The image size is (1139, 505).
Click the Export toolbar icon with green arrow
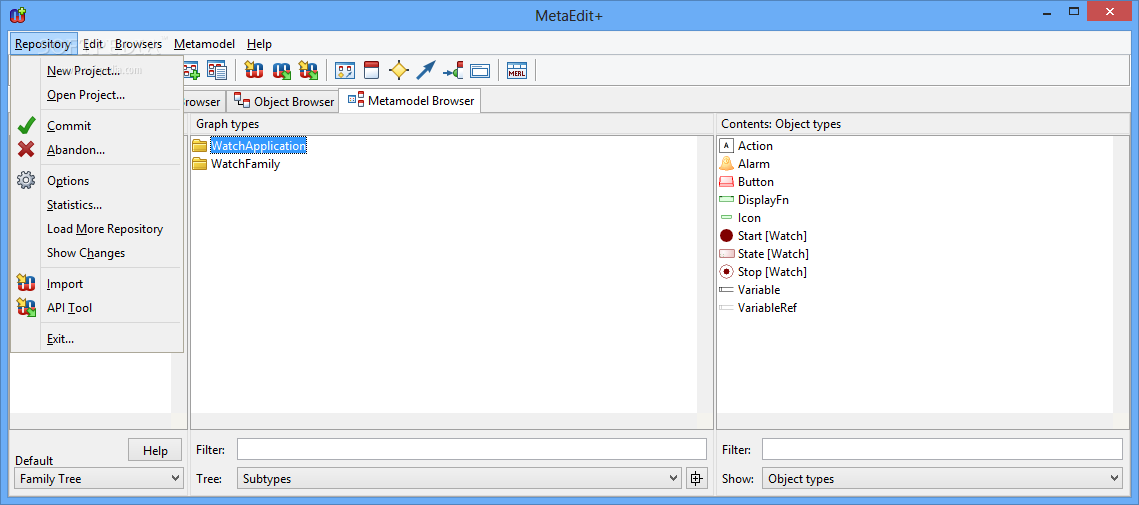point(281,70)
